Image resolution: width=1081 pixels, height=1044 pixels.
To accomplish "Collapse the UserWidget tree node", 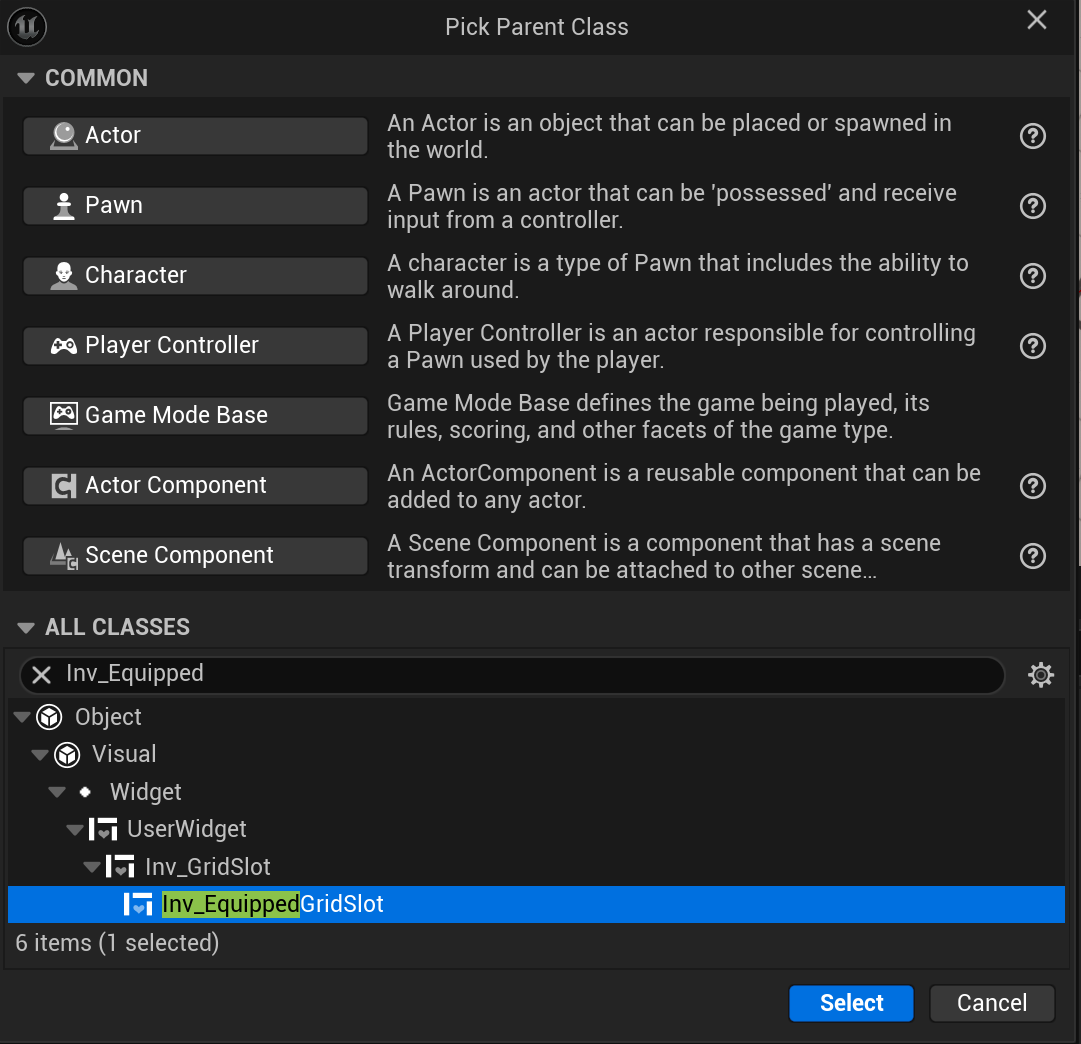I will point(74,829).
